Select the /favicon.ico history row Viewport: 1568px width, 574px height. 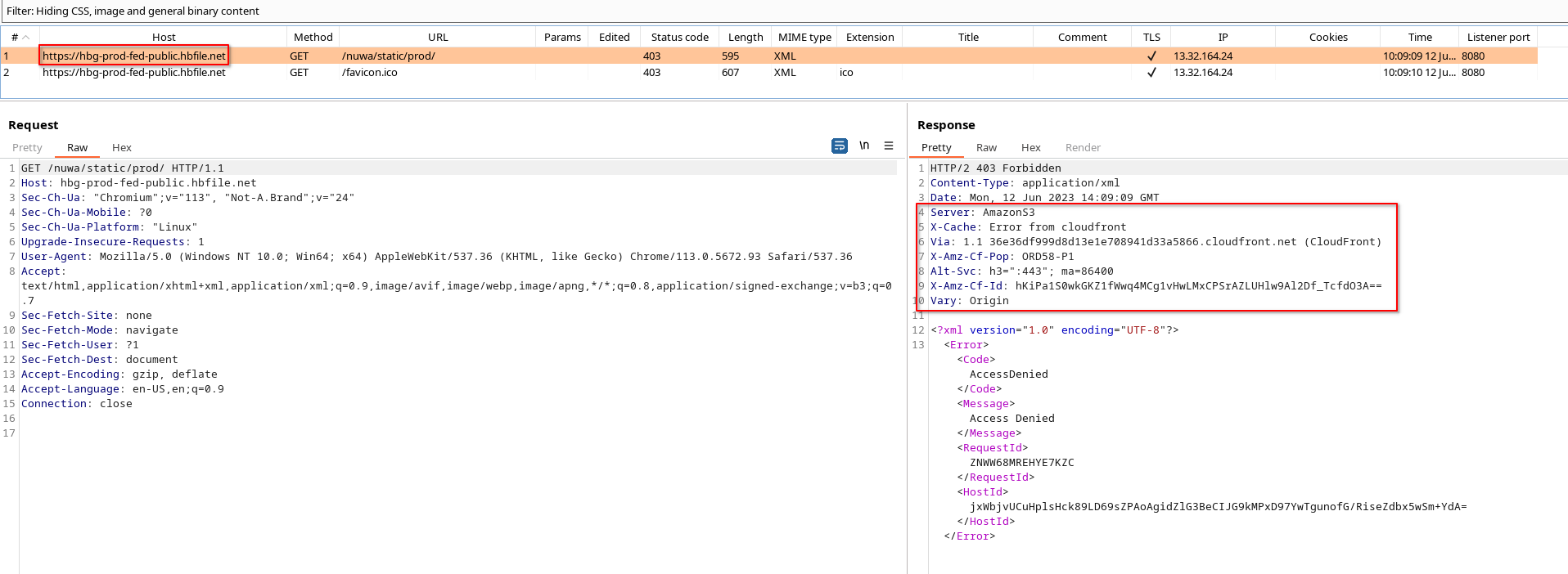[x=768, y=72]
